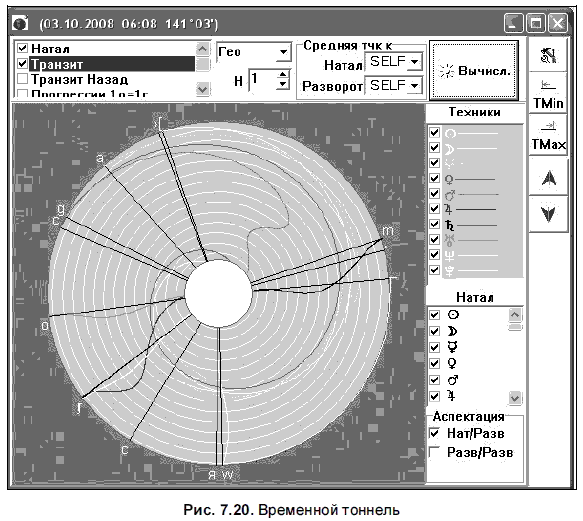
Task: Click the down arrow navigation icon
Action: pyautogui.click(x=548, y=214)
